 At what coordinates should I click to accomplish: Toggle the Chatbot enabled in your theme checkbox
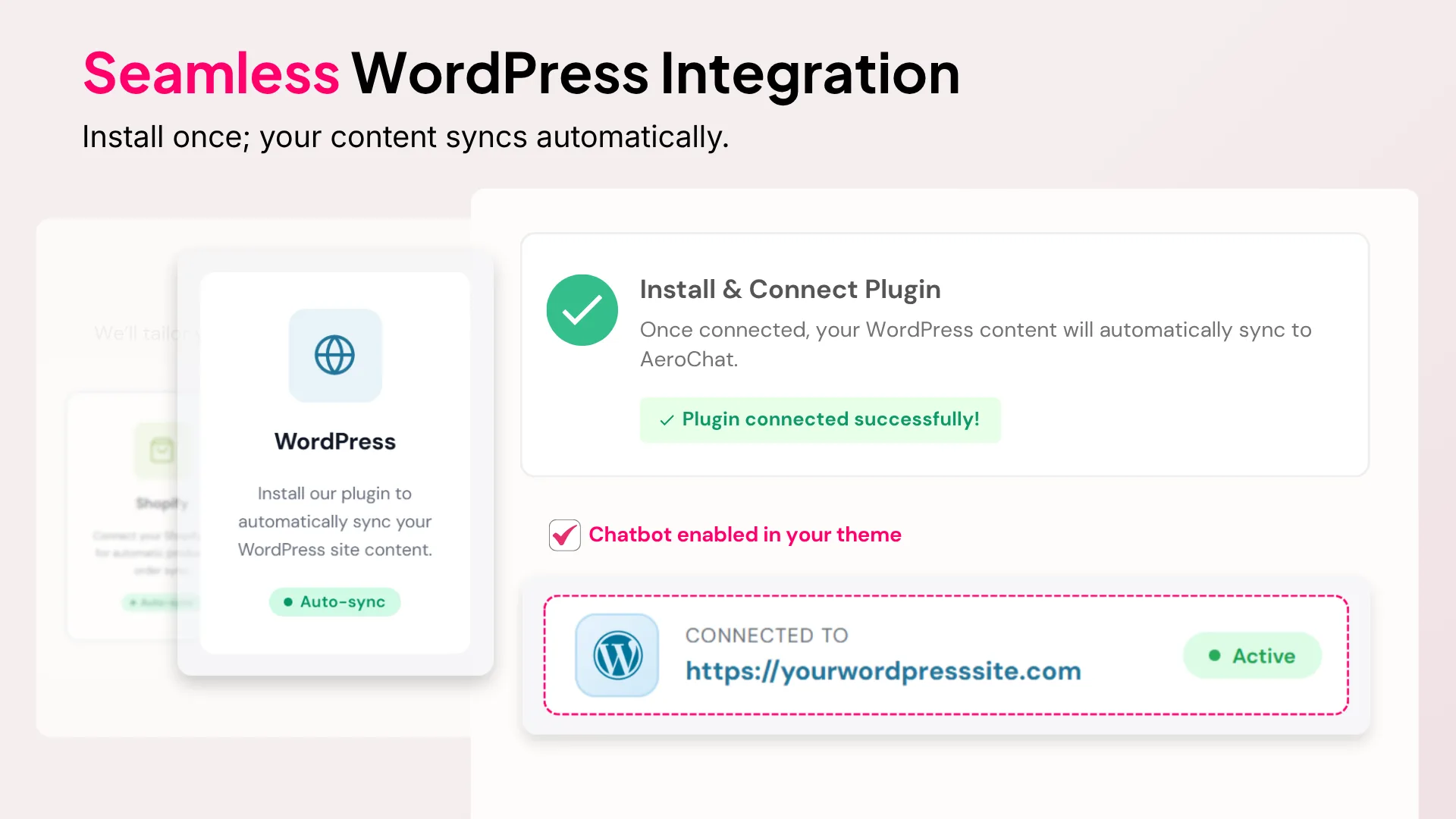565,535
